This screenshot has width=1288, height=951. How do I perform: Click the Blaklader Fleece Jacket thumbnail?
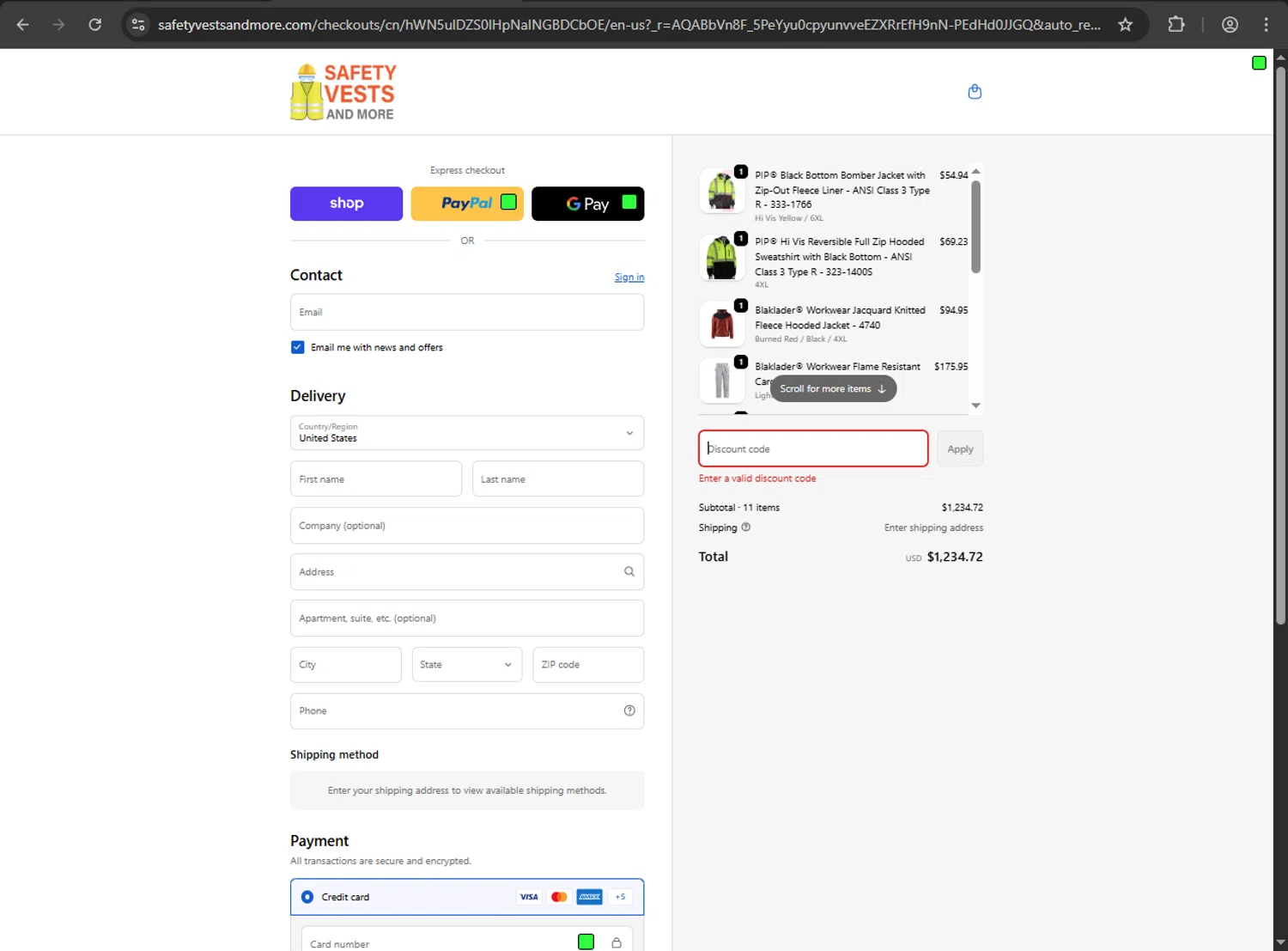click(x=722, y=324)
